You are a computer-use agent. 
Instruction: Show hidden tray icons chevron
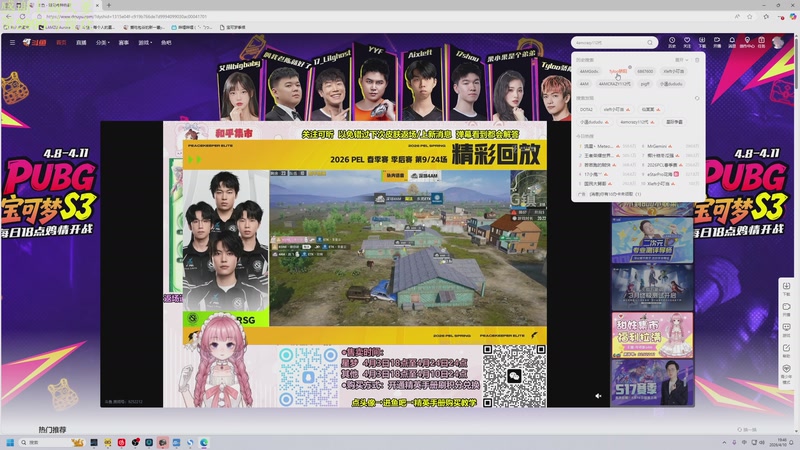point(724,442)
